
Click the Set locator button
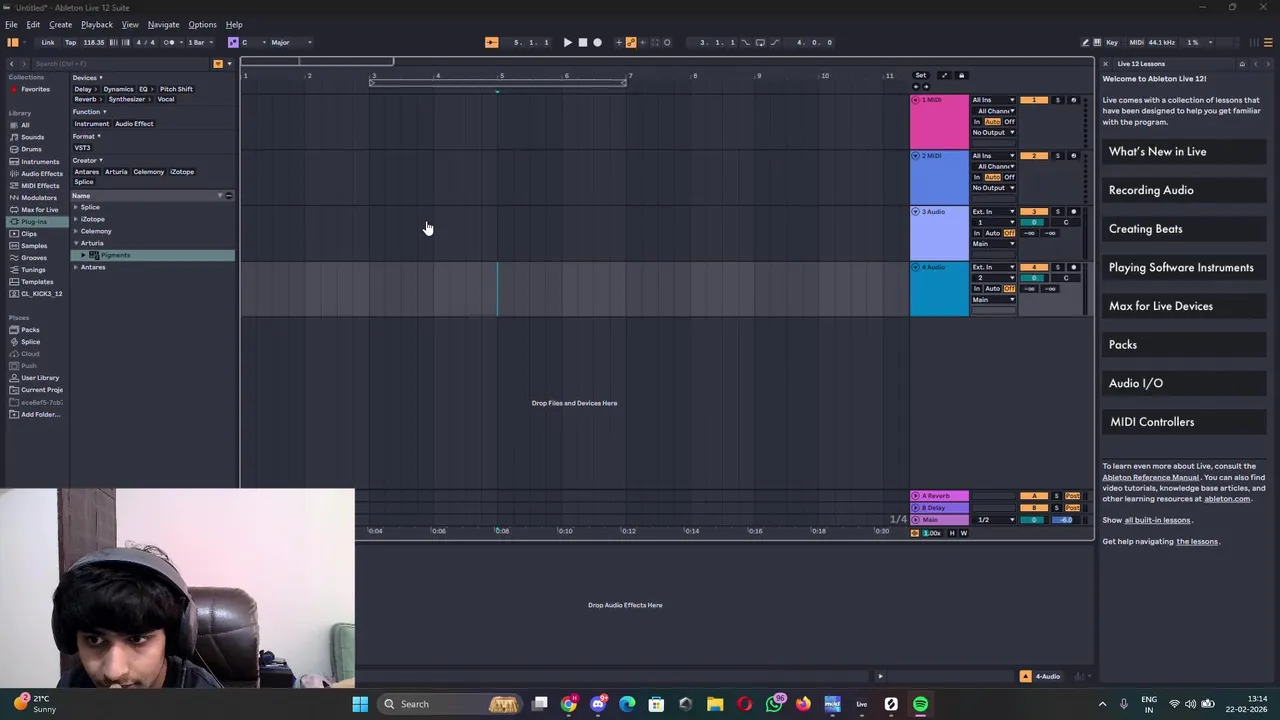(x=921, y=75)
